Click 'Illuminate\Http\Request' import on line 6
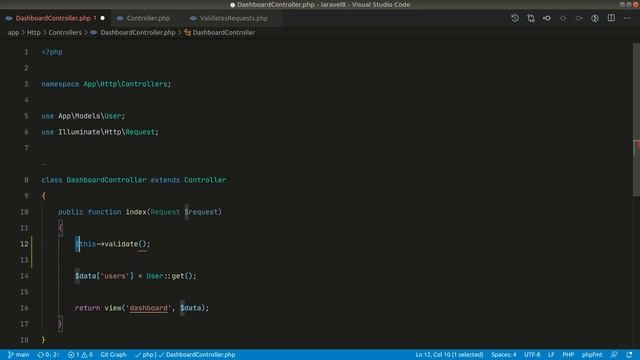Viewport: 640px width, 360px height. click(106, 132)
